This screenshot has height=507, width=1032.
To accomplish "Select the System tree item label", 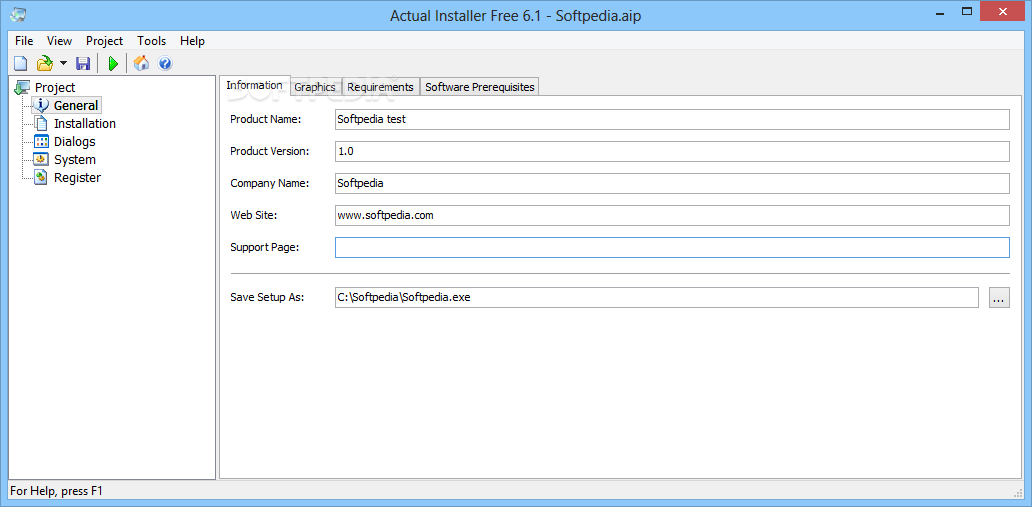I will tap(74, 159).
